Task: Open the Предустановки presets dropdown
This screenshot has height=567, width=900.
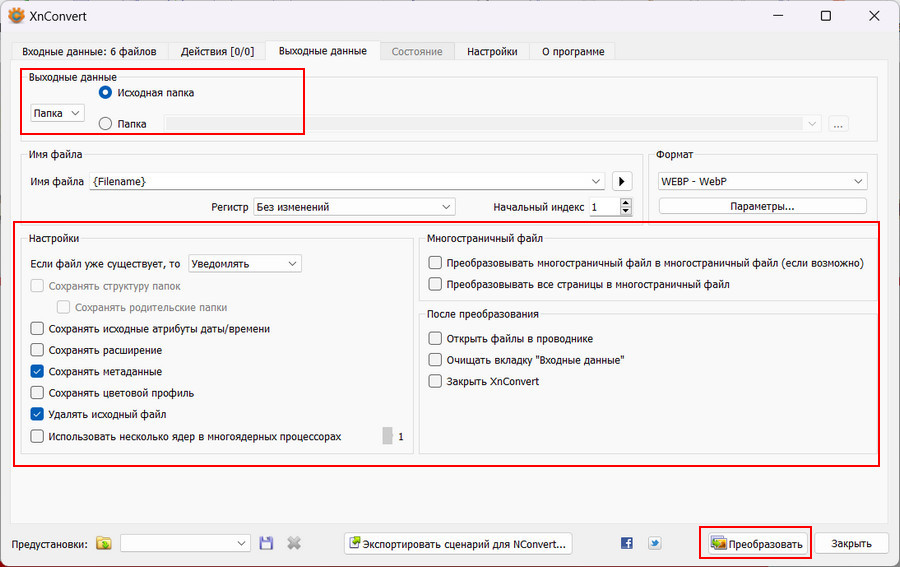Action: 185,543
